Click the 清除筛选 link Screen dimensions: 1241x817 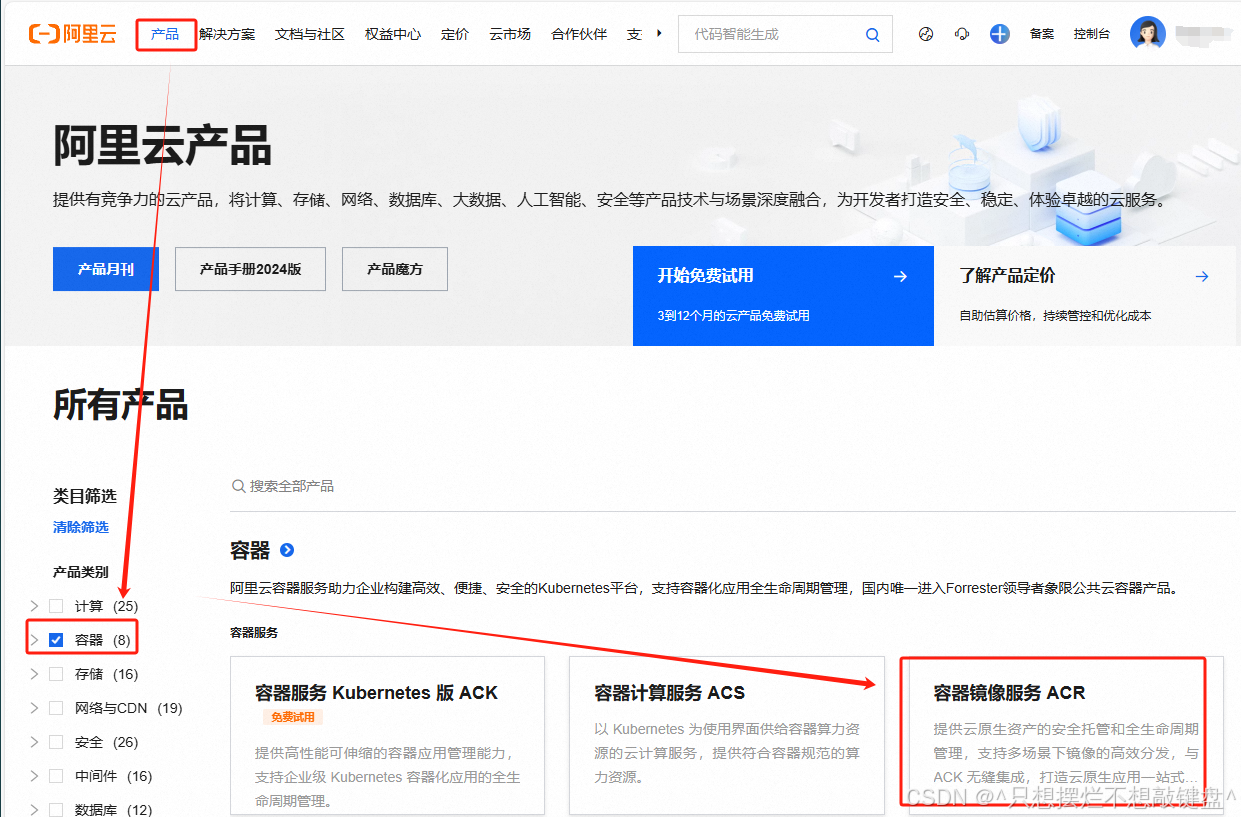(x=81, y=527)
